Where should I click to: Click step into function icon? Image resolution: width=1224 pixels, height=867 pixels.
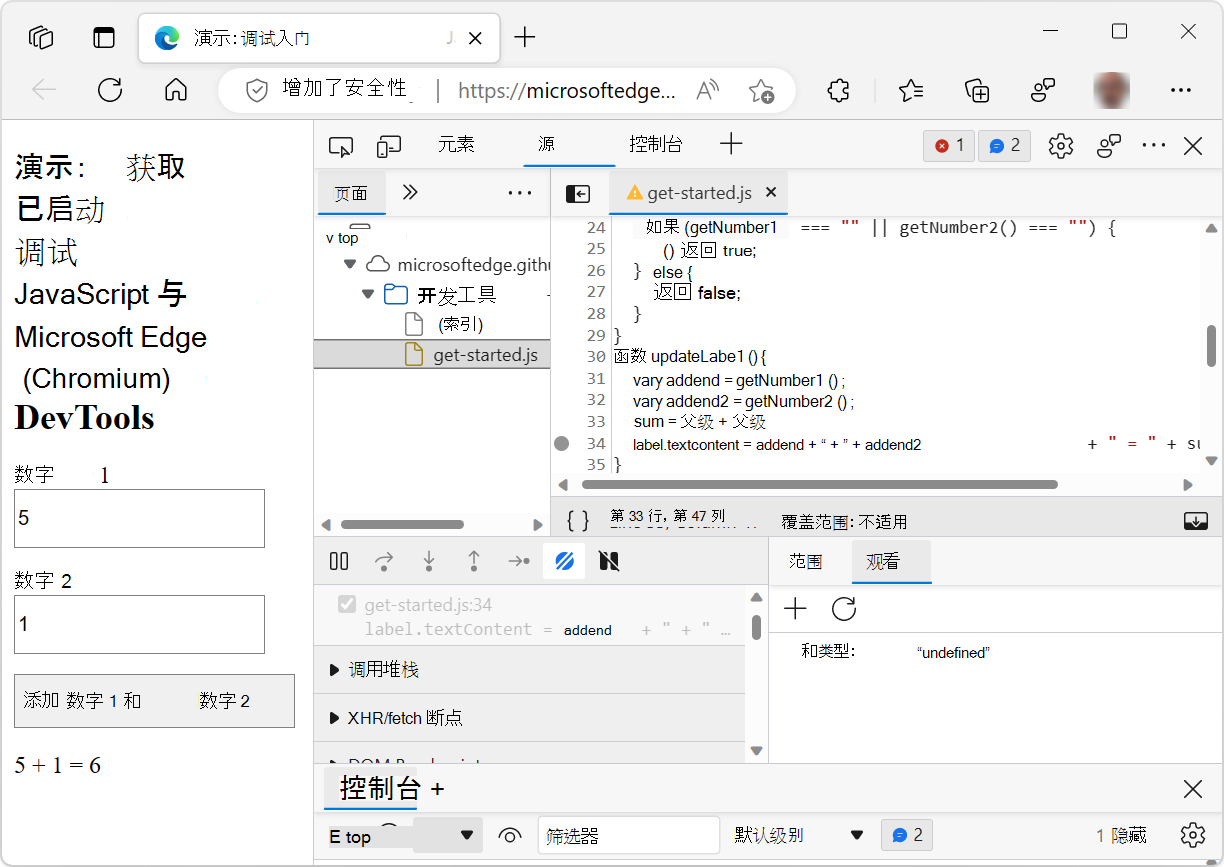pyautogui.click(x=429, y=561)
